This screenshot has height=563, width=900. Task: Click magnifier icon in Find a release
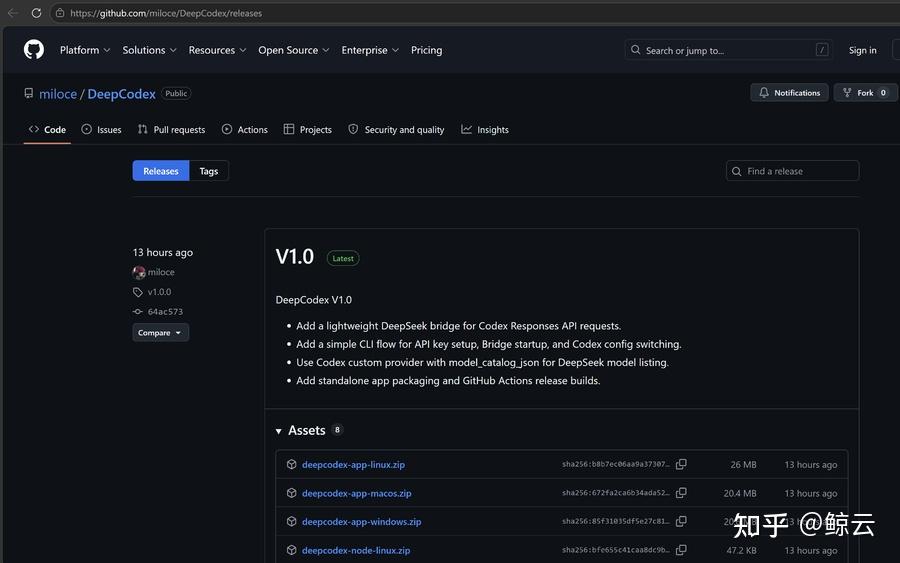pos(736,171)
